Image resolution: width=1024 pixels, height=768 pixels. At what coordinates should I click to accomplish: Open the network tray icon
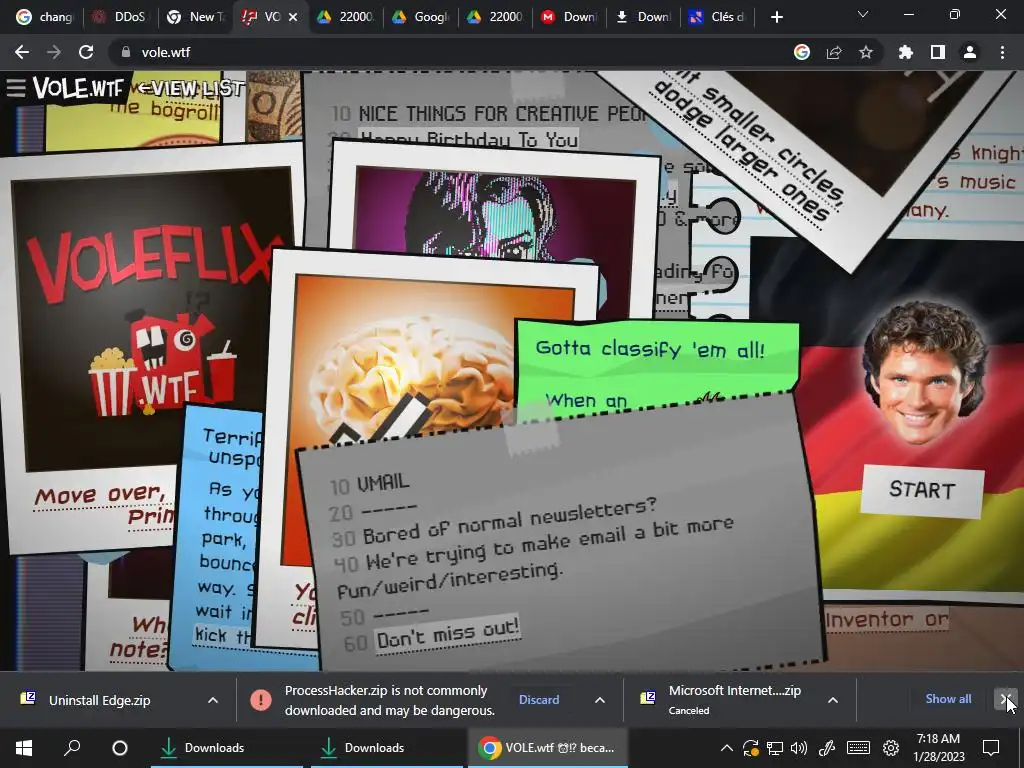coord(775,748)
